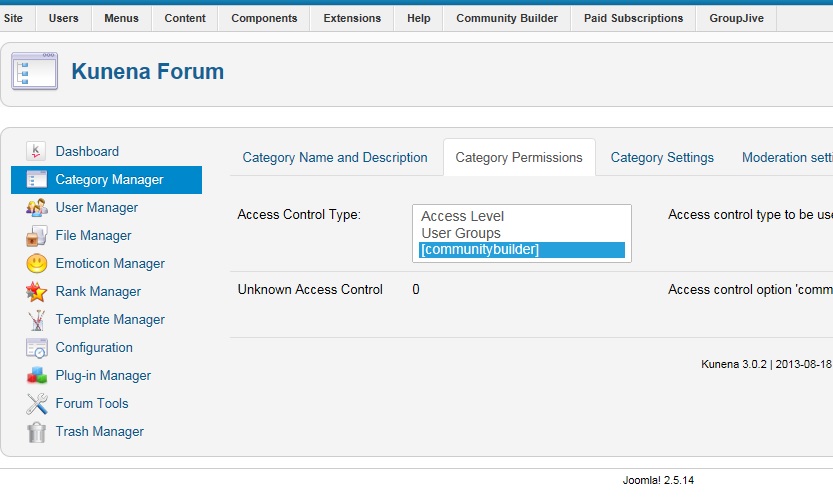Click the User Manager people icon
833x498 pixels.
[x=36, y=207]
